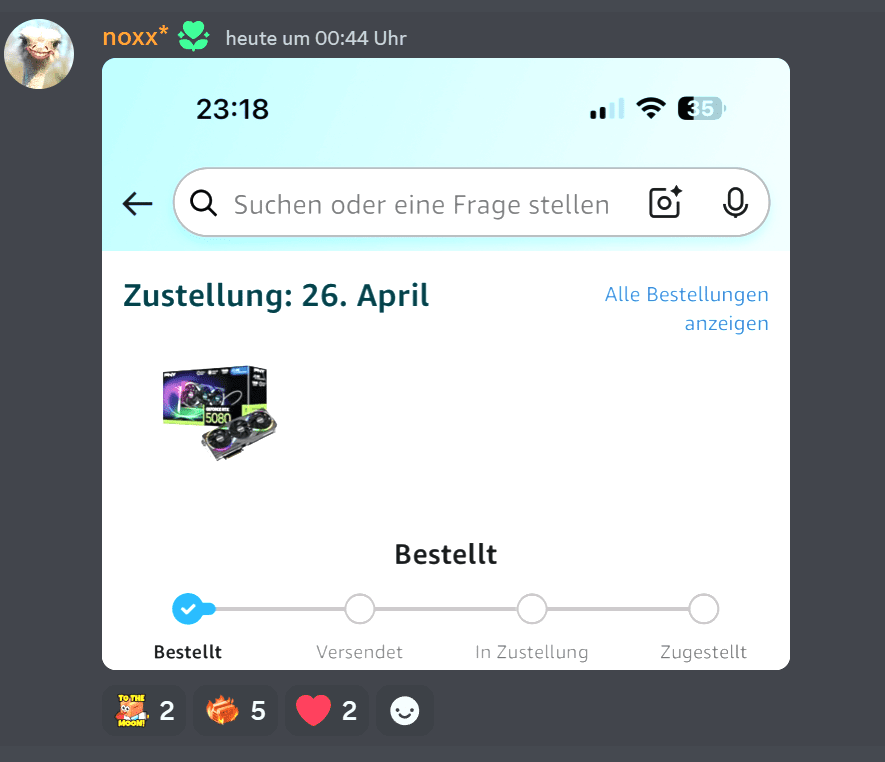
Task: Click noxx's ostrich profile avatar
Action: (x=39, y=54)
